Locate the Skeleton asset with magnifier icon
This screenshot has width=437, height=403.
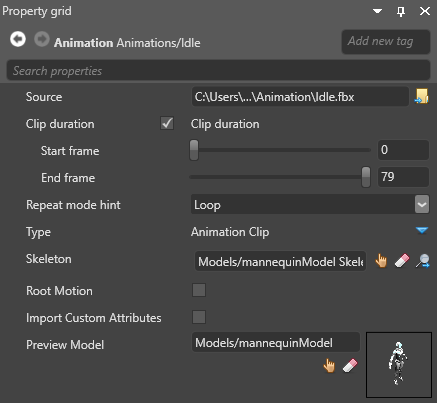(x=422, y=261)
